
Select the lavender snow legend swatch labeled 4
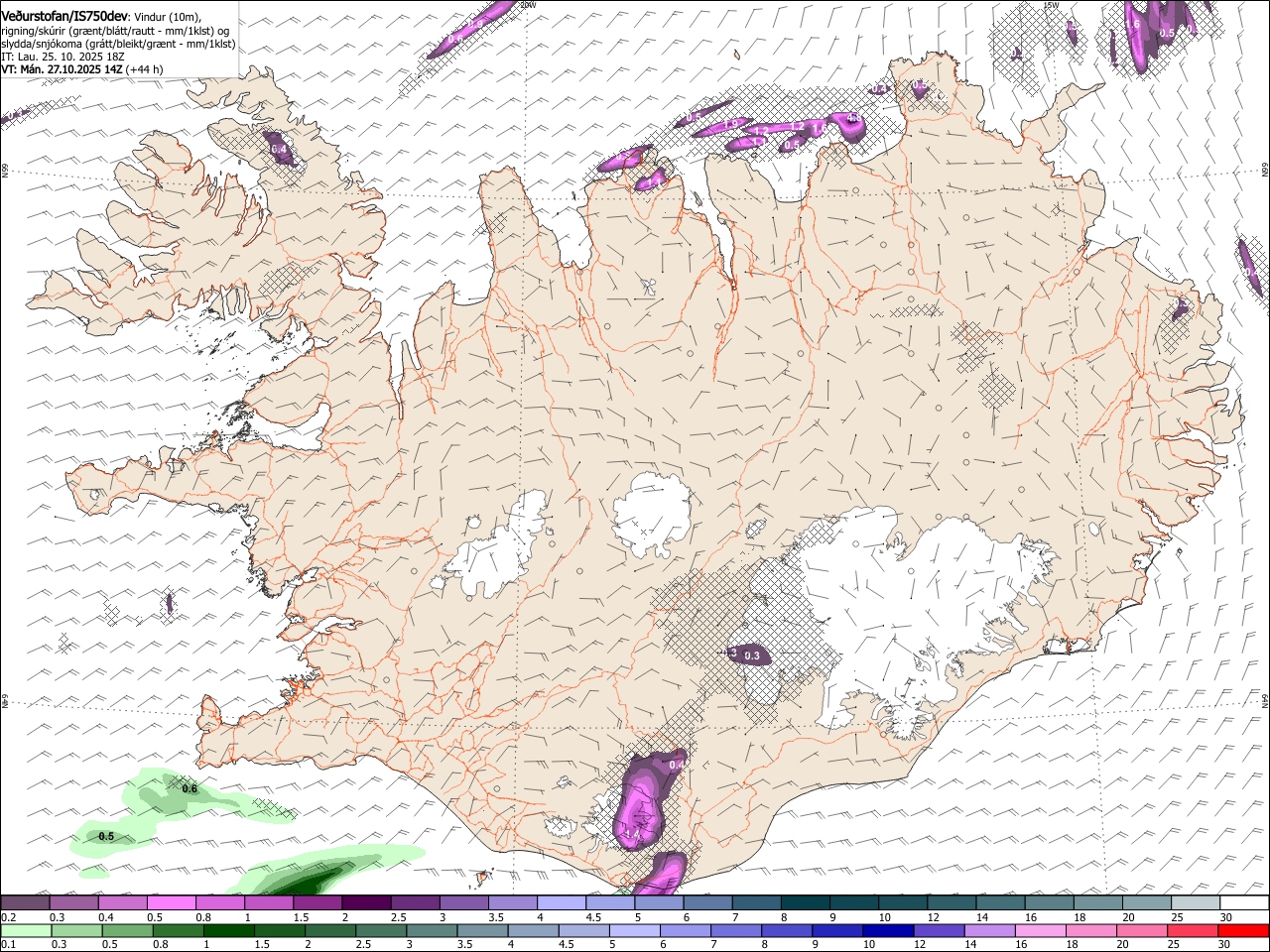[561, 902]
